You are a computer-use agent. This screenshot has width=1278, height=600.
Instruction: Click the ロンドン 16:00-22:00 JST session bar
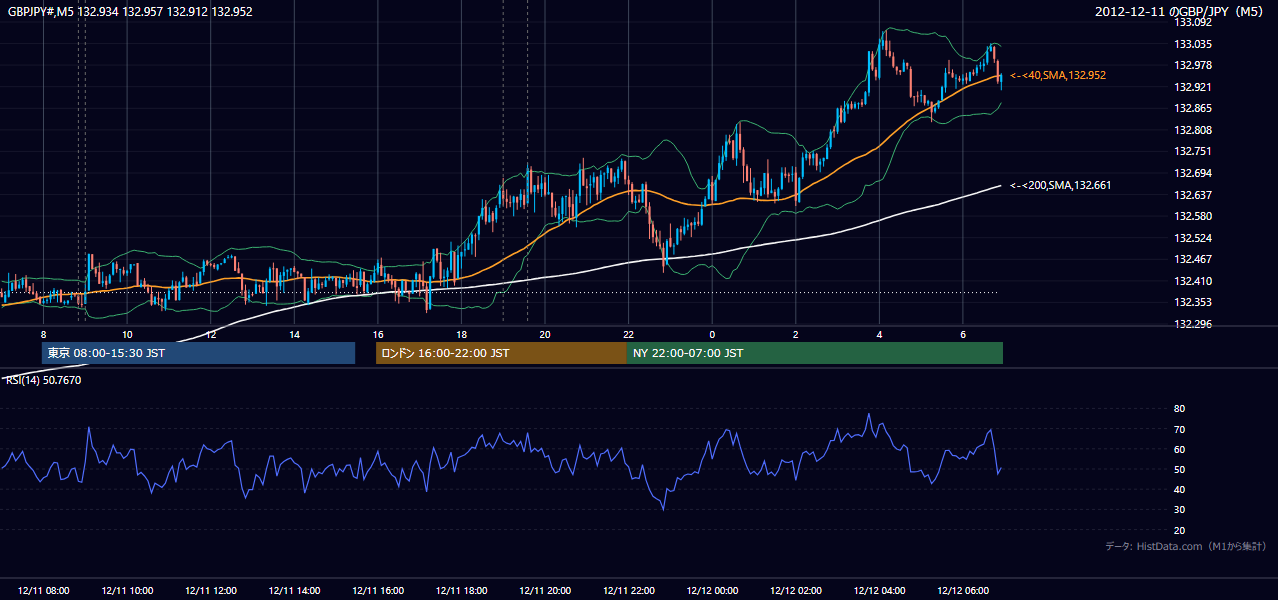(x=501, y=353)
